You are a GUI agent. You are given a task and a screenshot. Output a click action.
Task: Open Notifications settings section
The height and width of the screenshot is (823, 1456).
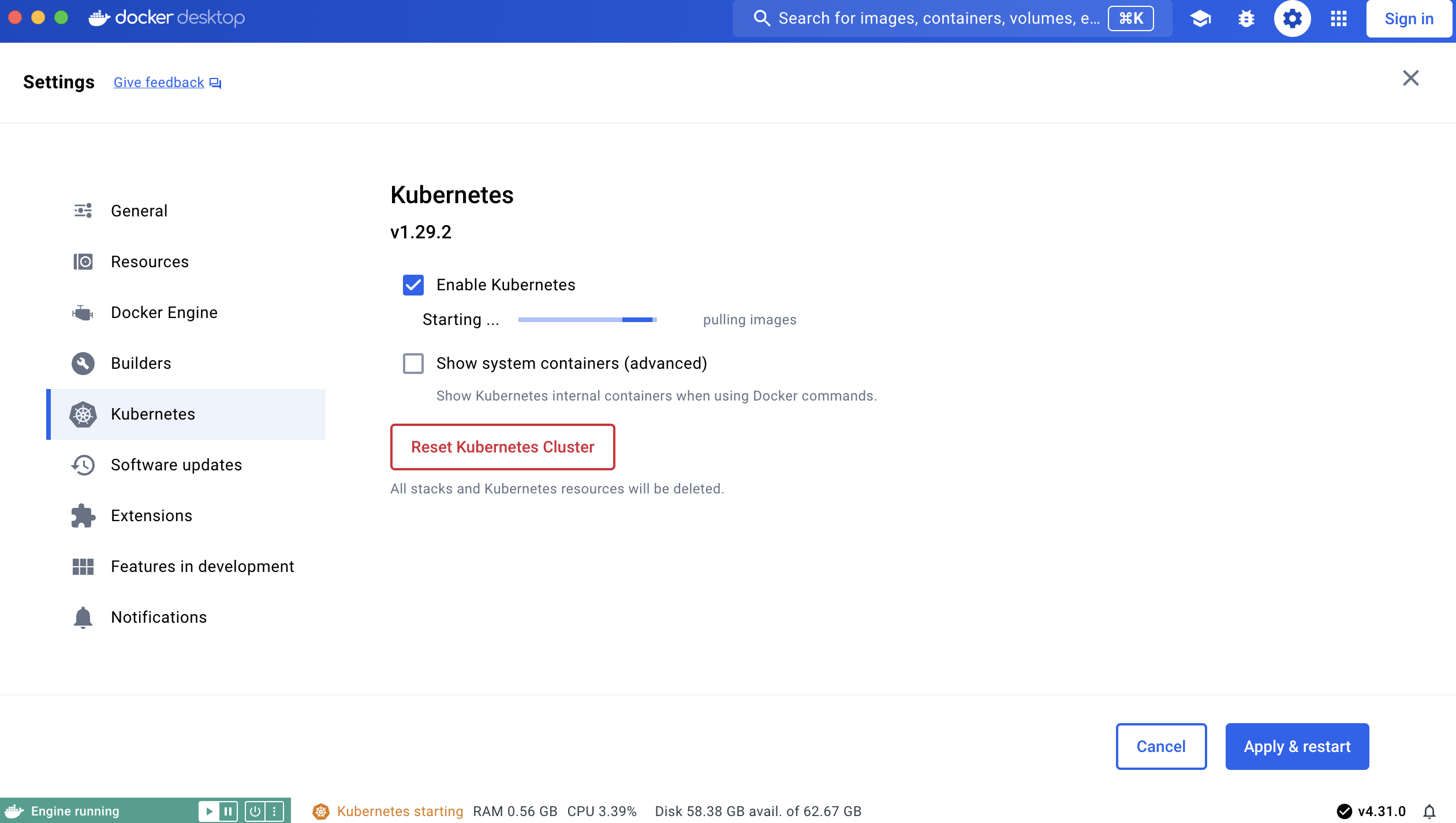click(186, 618)
